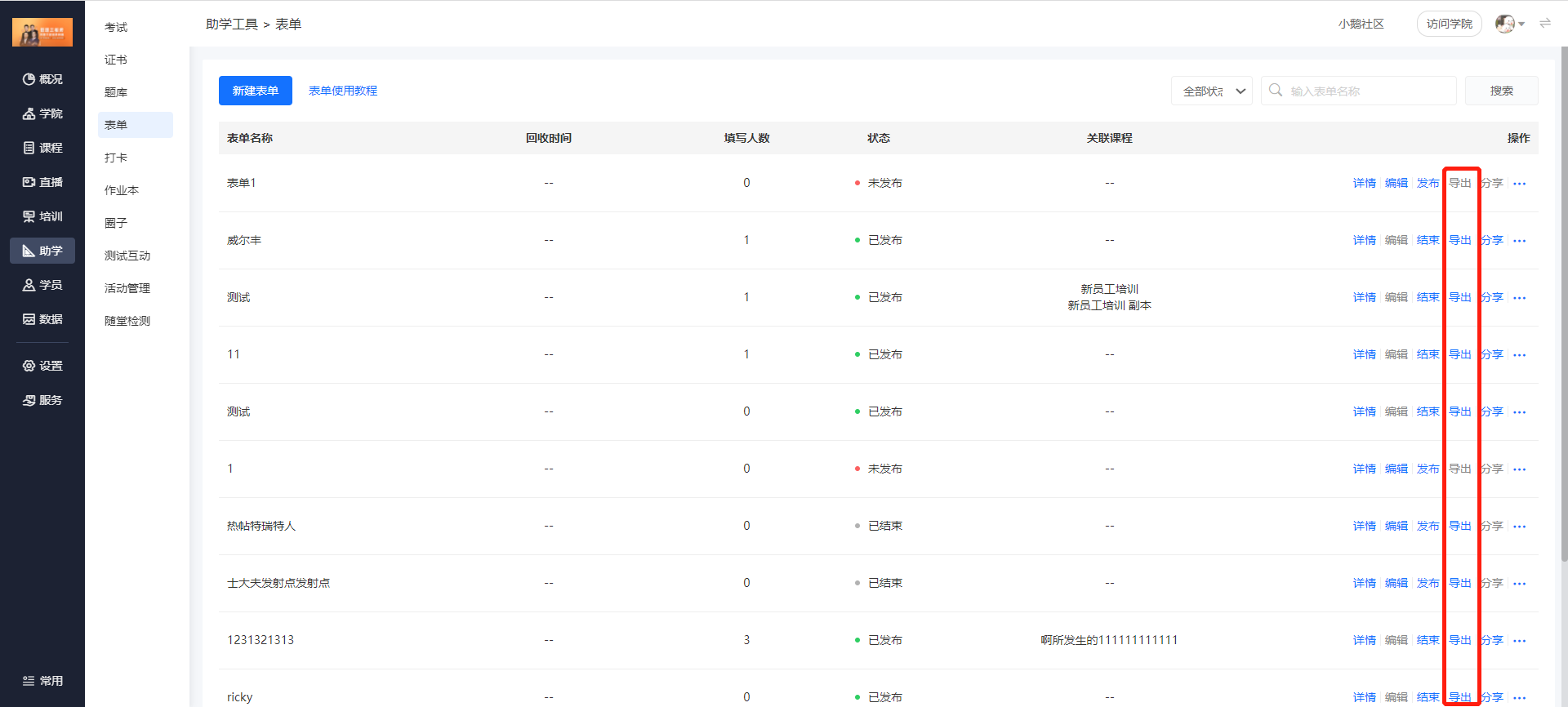Screen dimensions: 1568x707
Task: Click the 新建表单 button
Action: point(255,91)
